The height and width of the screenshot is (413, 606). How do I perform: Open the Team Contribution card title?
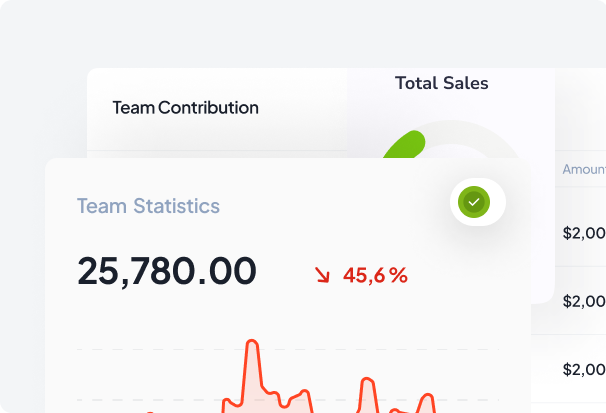tap(186, 108)
